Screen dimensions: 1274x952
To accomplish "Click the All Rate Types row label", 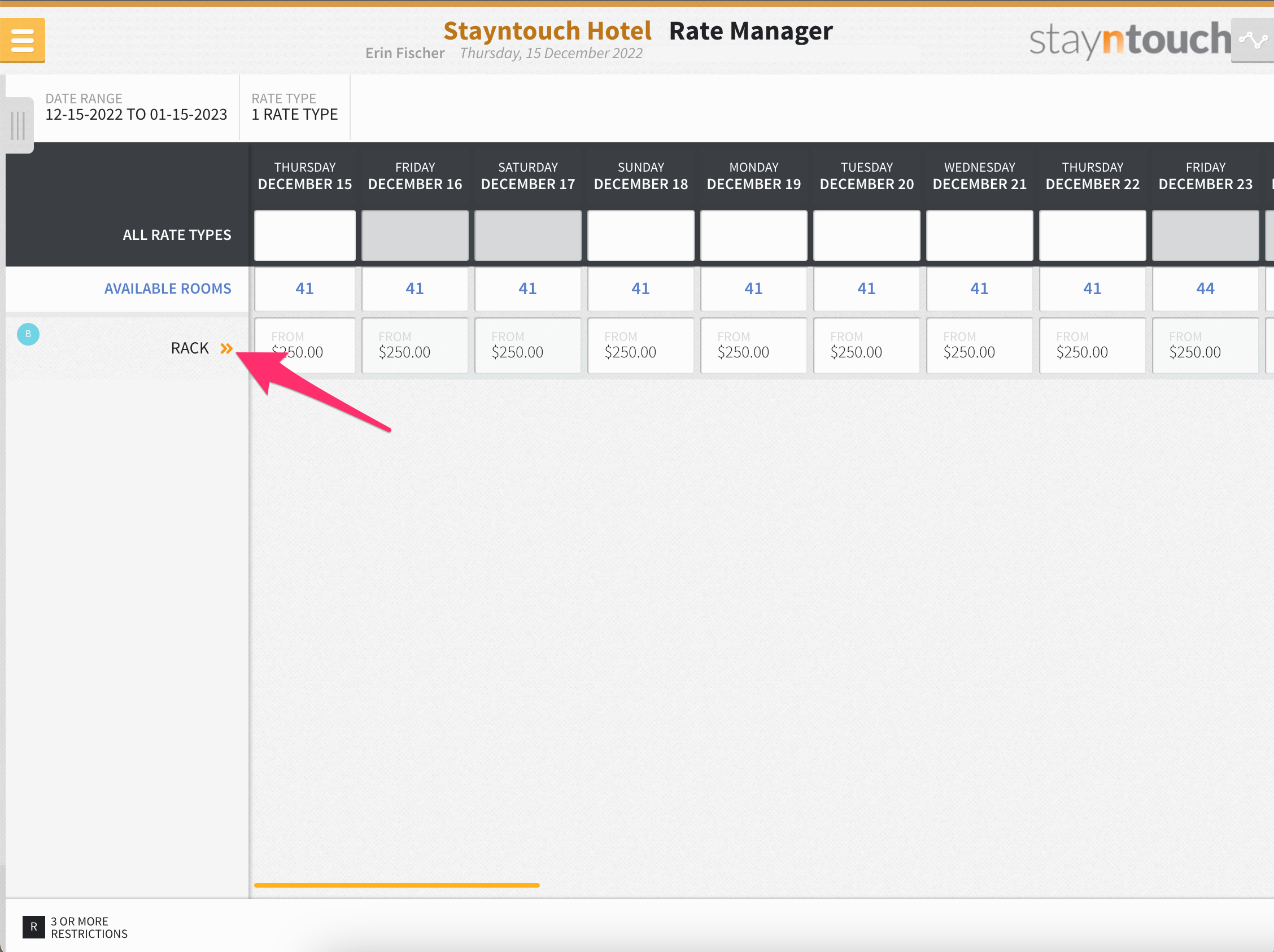I will (177, 235).
